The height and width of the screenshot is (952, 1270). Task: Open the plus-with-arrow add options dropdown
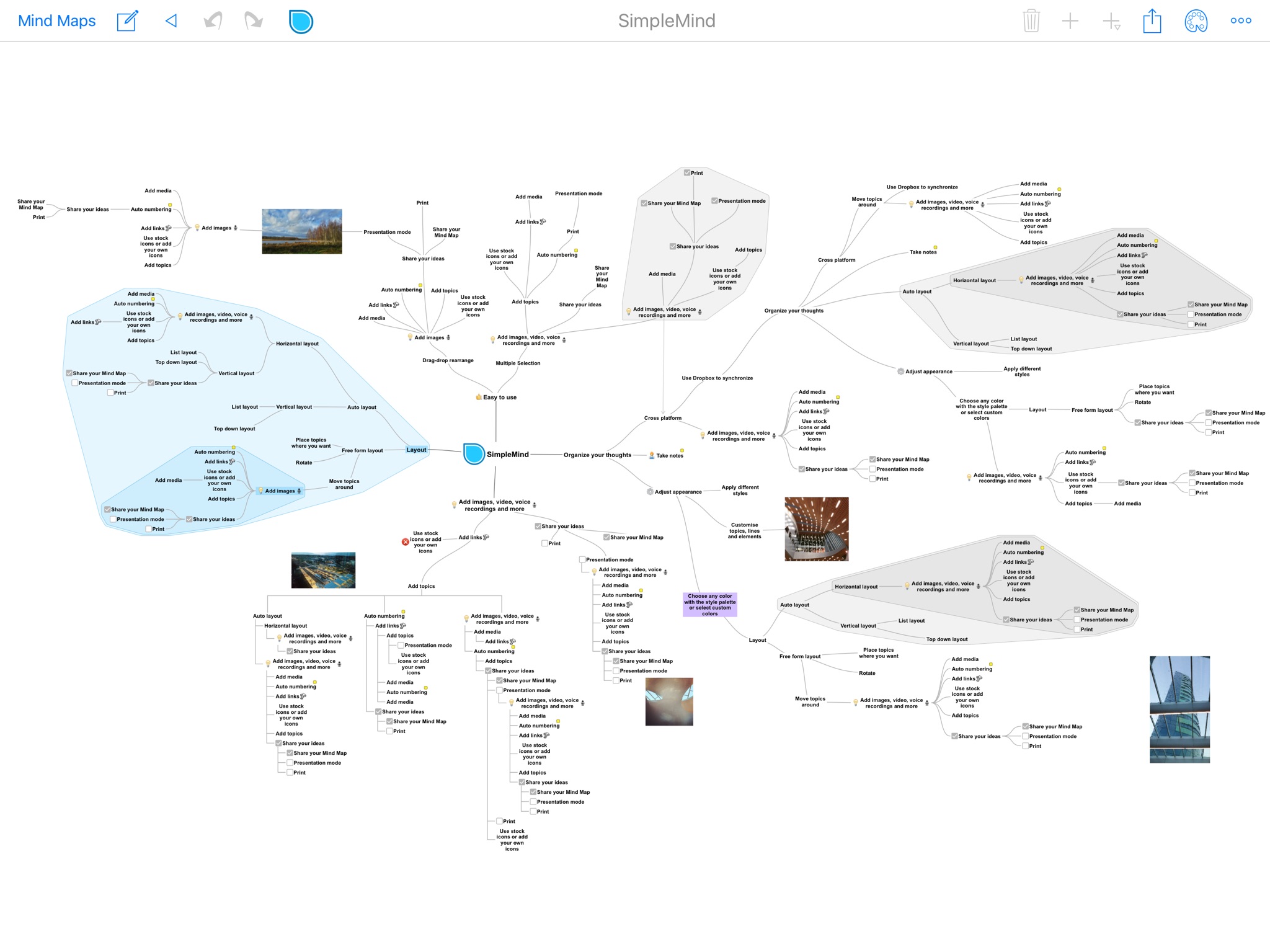pyautogui.click(x=1111, y=21)
